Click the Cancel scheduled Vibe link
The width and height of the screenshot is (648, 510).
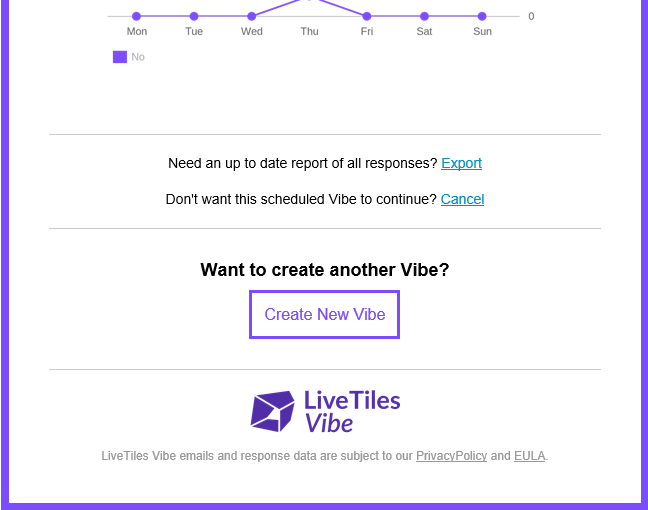[x=462, y=199]
